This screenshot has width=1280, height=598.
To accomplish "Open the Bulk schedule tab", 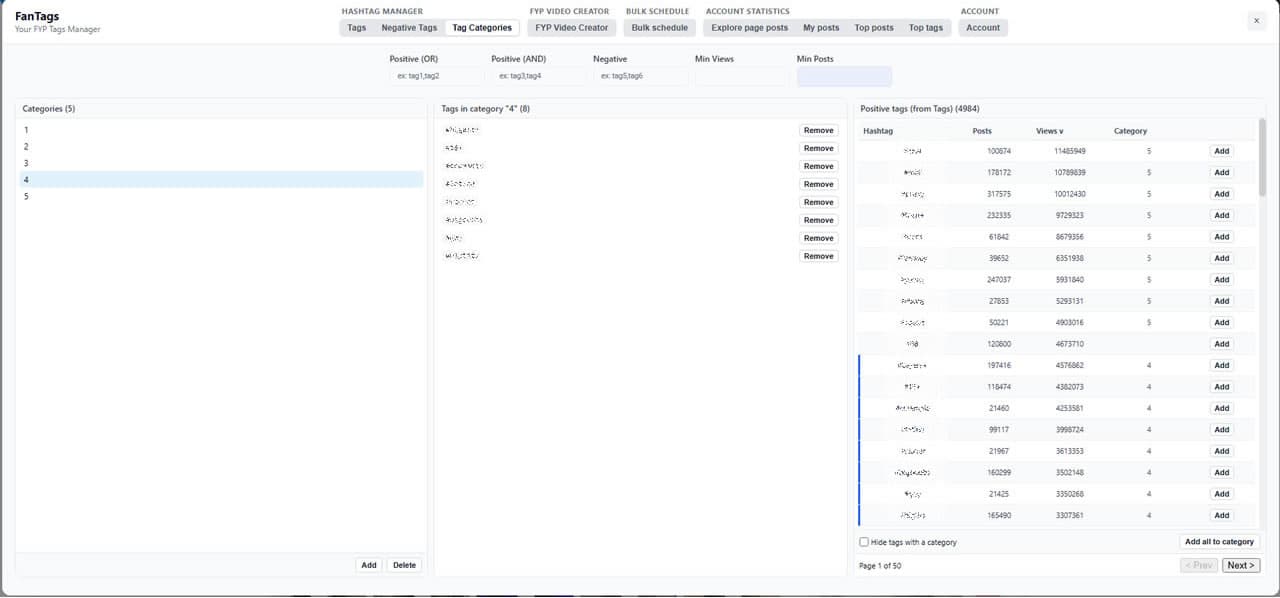I will click(659, 28).
